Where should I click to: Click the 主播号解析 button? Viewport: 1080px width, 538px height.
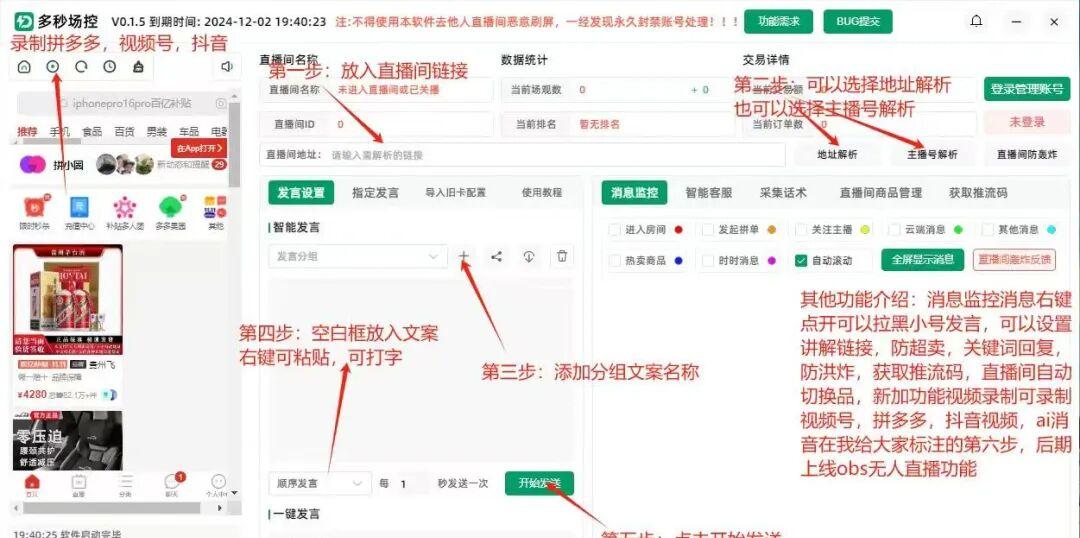[x=932, y=155]
